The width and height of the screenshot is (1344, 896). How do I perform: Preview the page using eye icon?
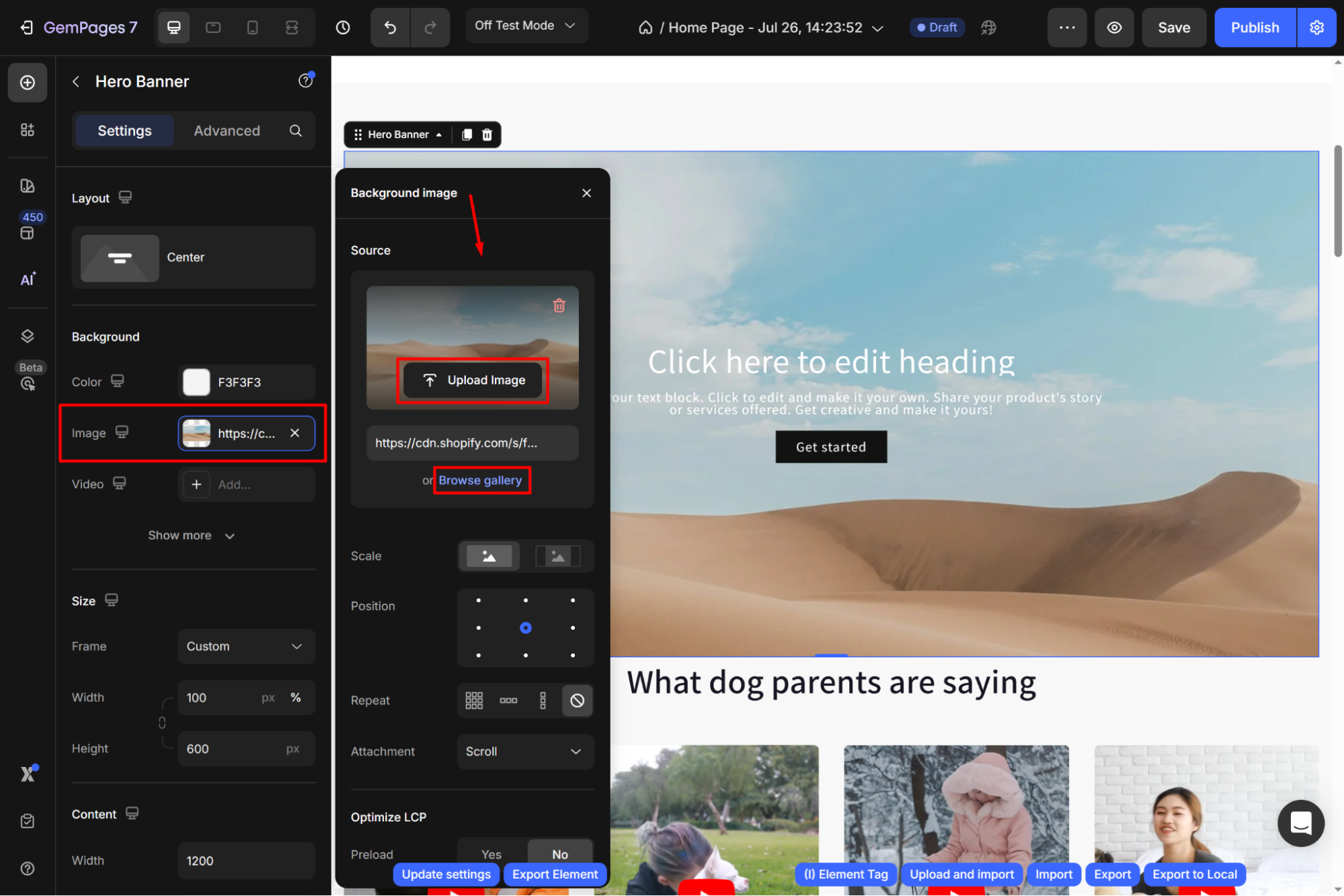click(x=1114, y=28)
